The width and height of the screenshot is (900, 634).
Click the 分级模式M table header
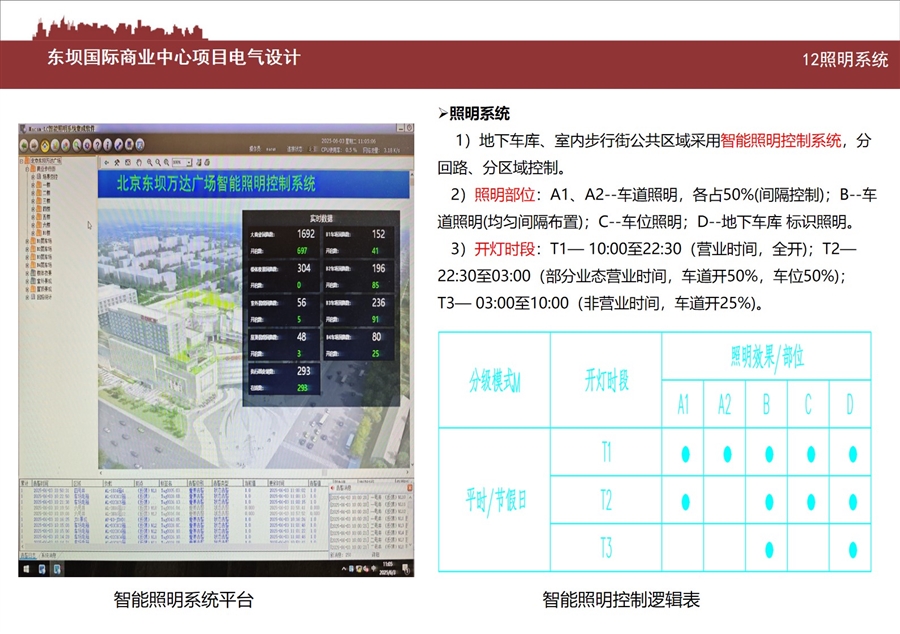tap(495, 380)
